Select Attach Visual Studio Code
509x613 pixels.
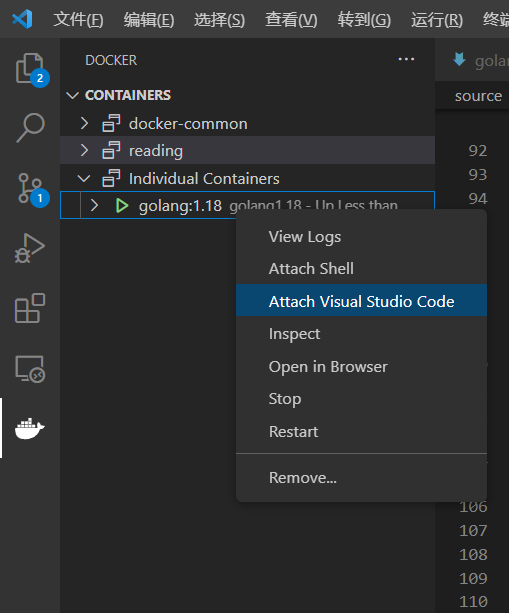[361, 300]
